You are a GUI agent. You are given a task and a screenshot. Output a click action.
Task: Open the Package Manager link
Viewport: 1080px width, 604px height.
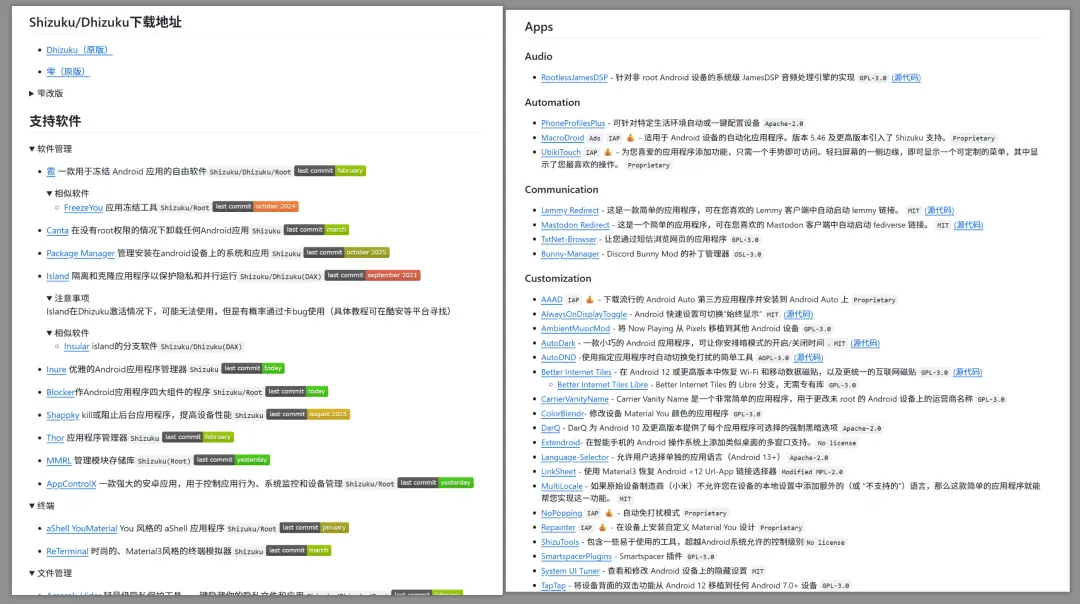point(81,253)
